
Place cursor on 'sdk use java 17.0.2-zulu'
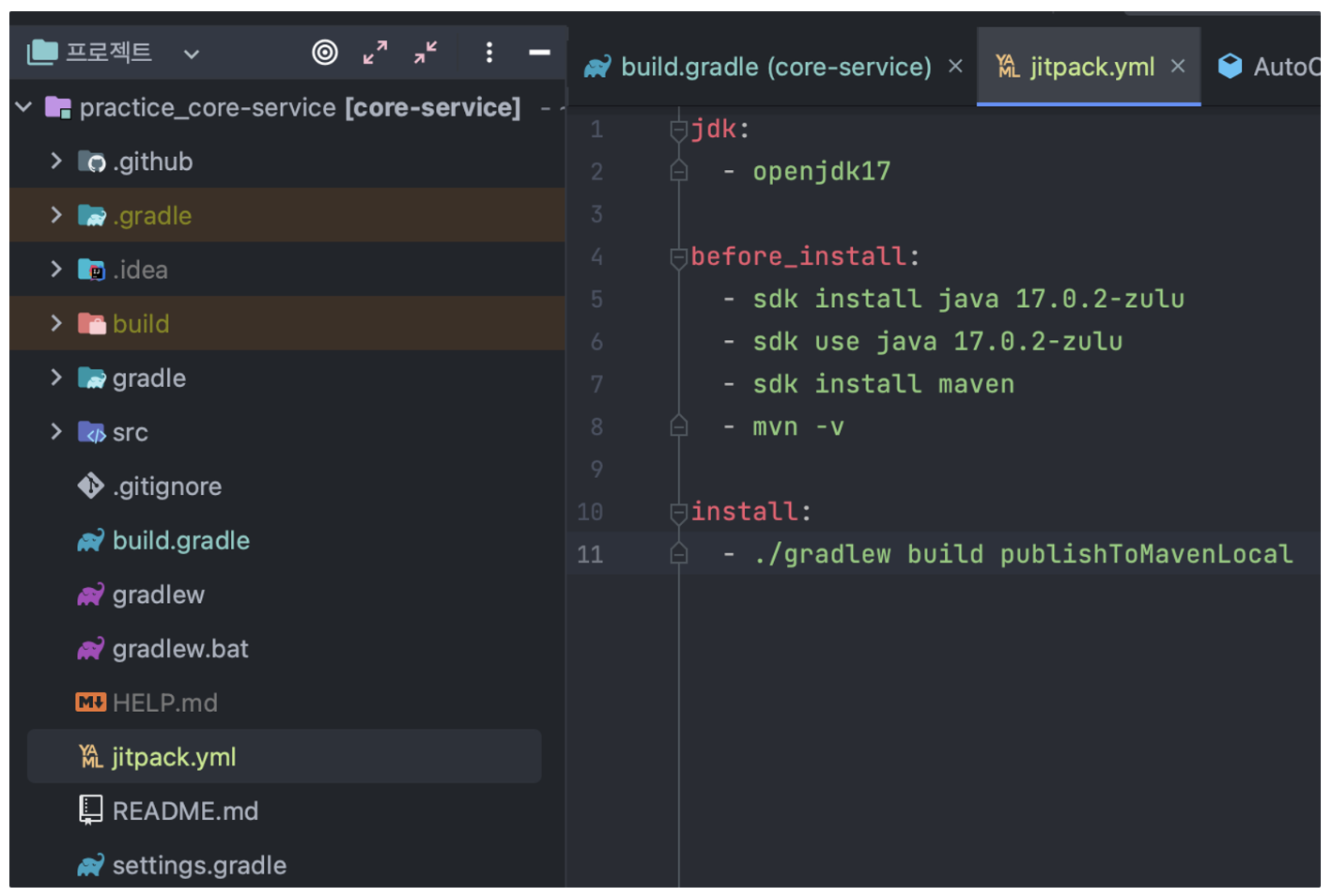(937, 342)
